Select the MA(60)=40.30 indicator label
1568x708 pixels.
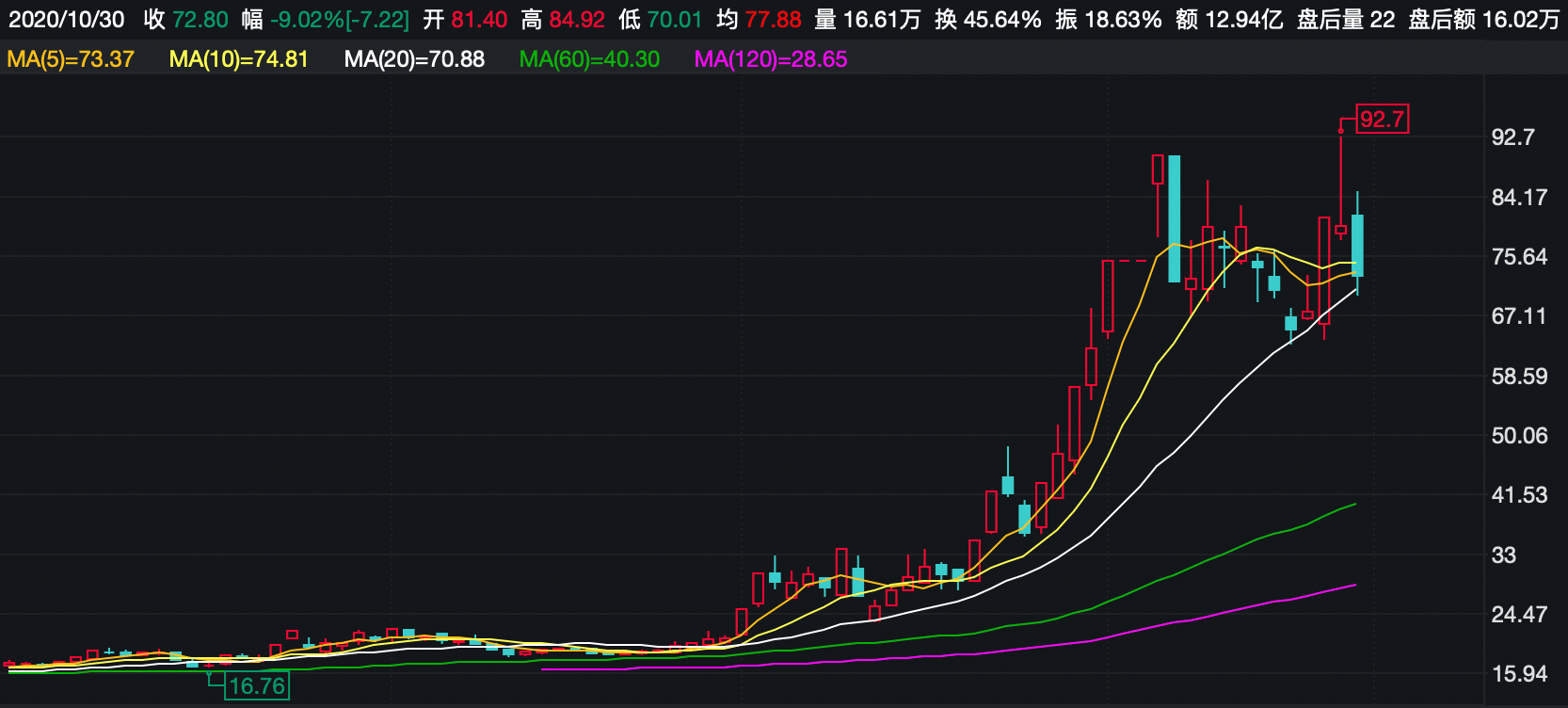coord(589,59)
